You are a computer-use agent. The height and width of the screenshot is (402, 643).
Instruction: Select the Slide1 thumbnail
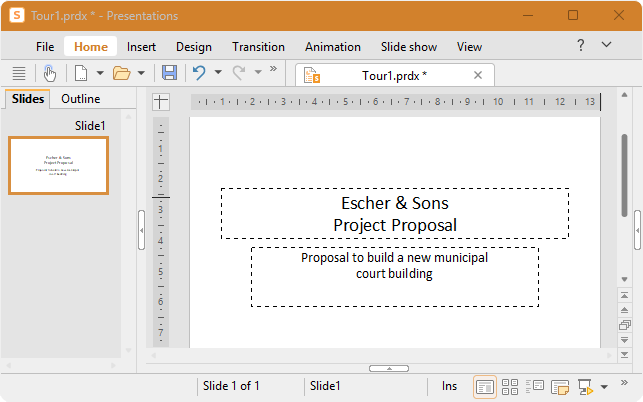[x=59, y=165]
